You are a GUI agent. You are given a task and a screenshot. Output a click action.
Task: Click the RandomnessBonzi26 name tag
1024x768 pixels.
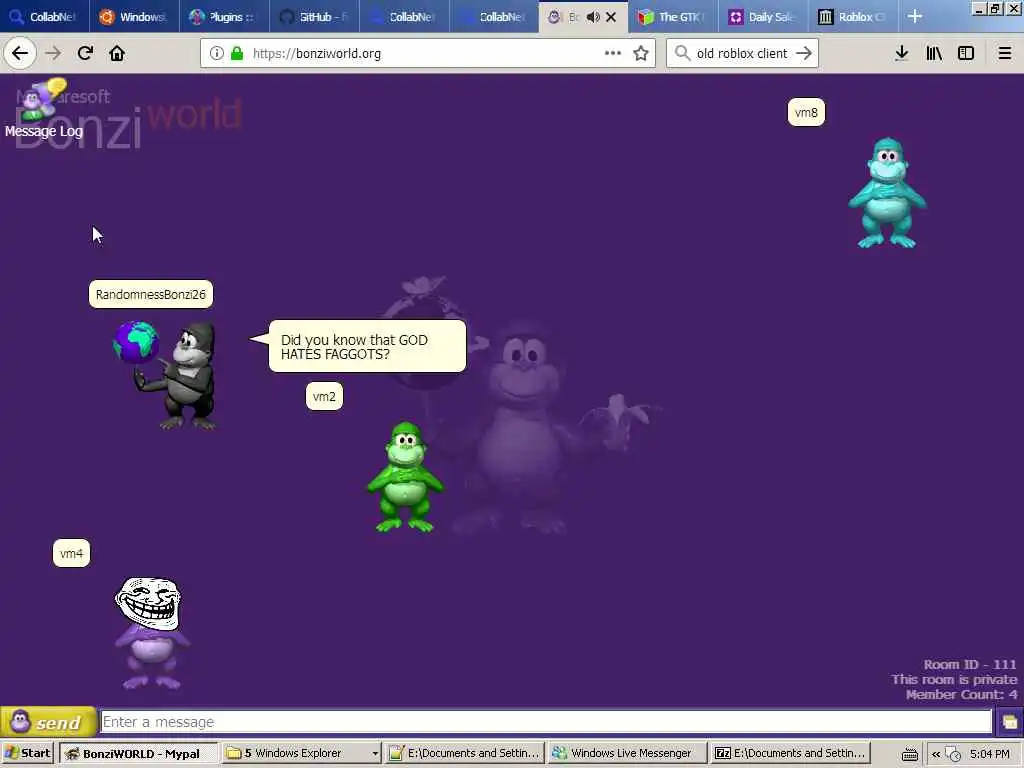coord(151,295)
